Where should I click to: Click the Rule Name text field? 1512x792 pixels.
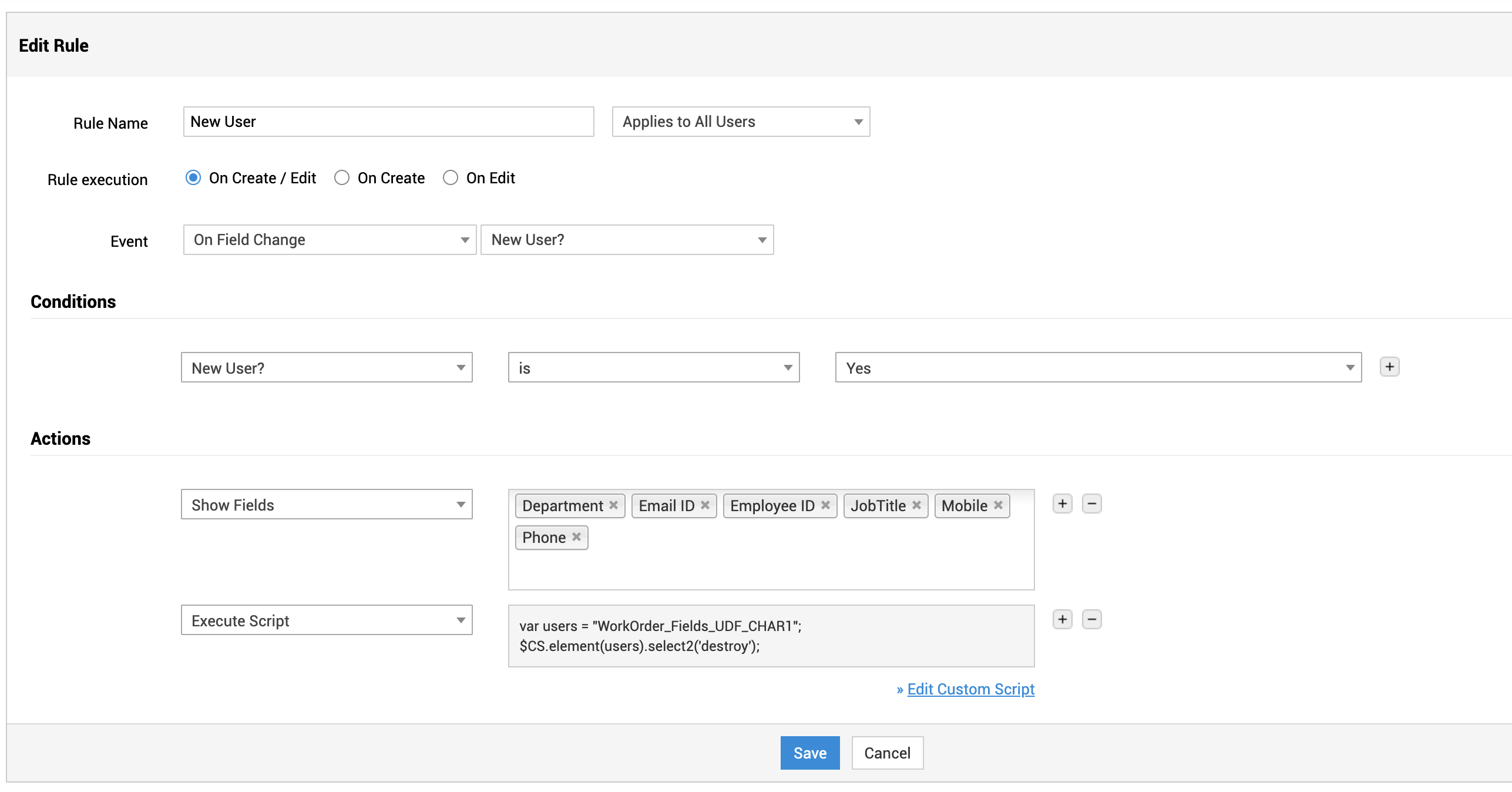tap(388, 122)
